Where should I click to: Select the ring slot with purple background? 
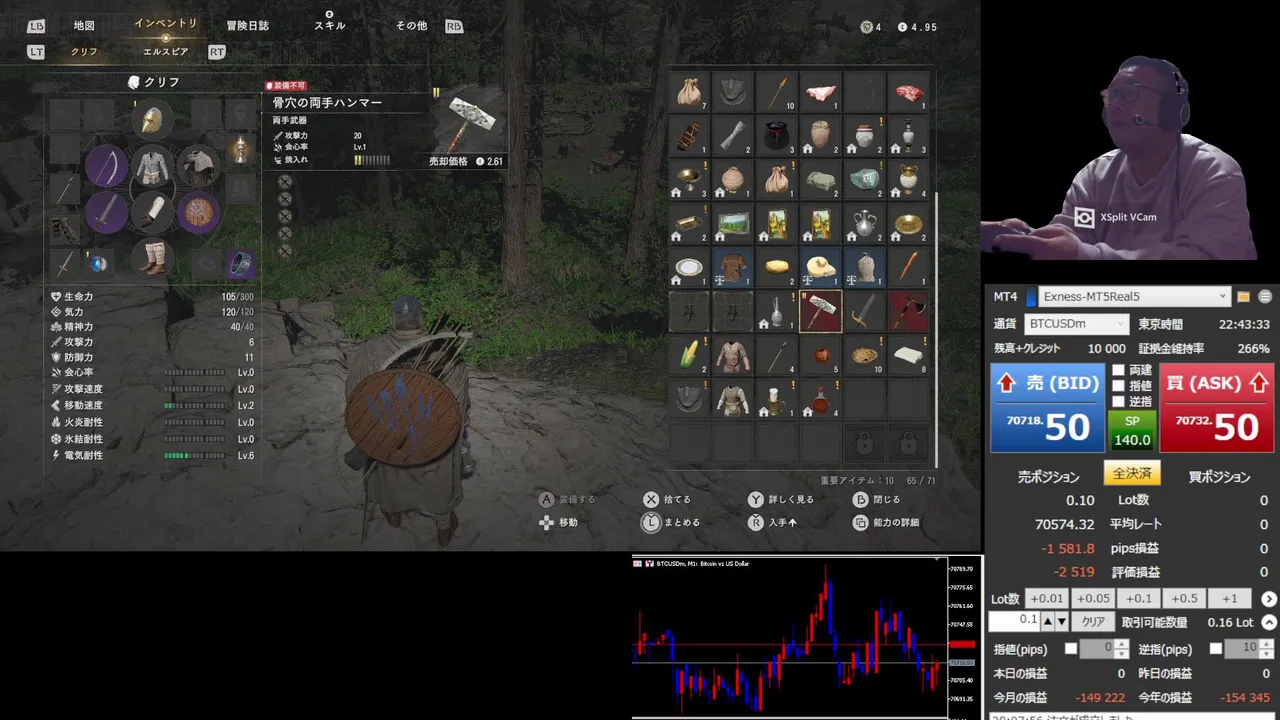[240, 264]
